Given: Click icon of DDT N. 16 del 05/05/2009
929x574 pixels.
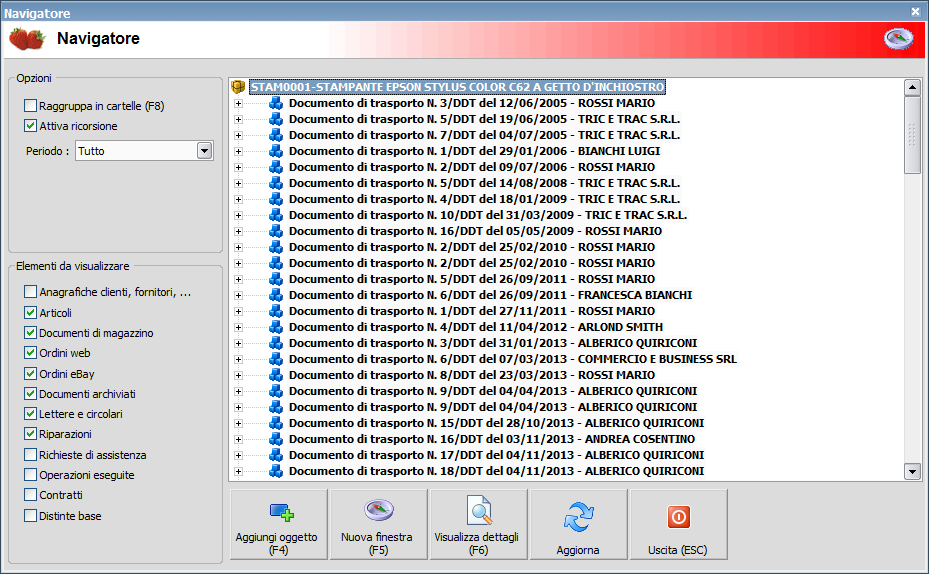Looking at the screenshot, I should click(276, 231).
